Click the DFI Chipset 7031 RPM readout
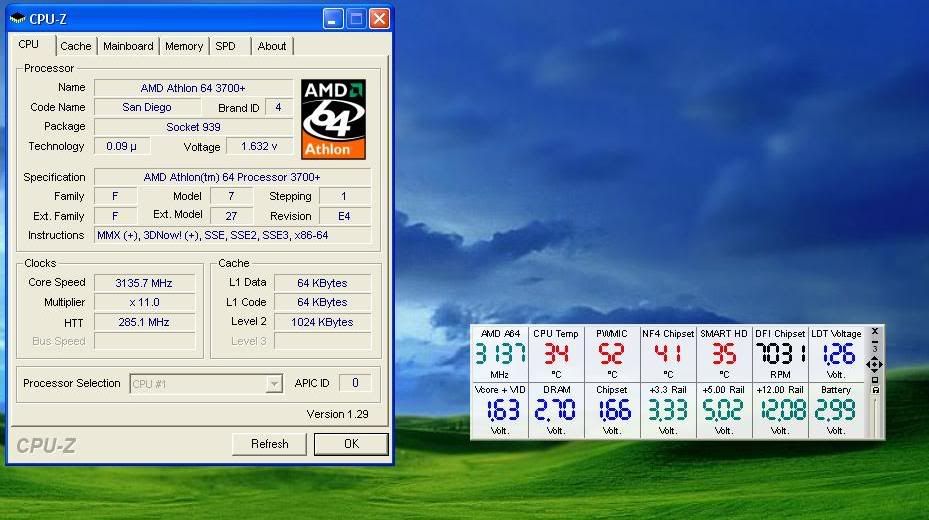Screen dimensions: 929x520 (780, 354)
